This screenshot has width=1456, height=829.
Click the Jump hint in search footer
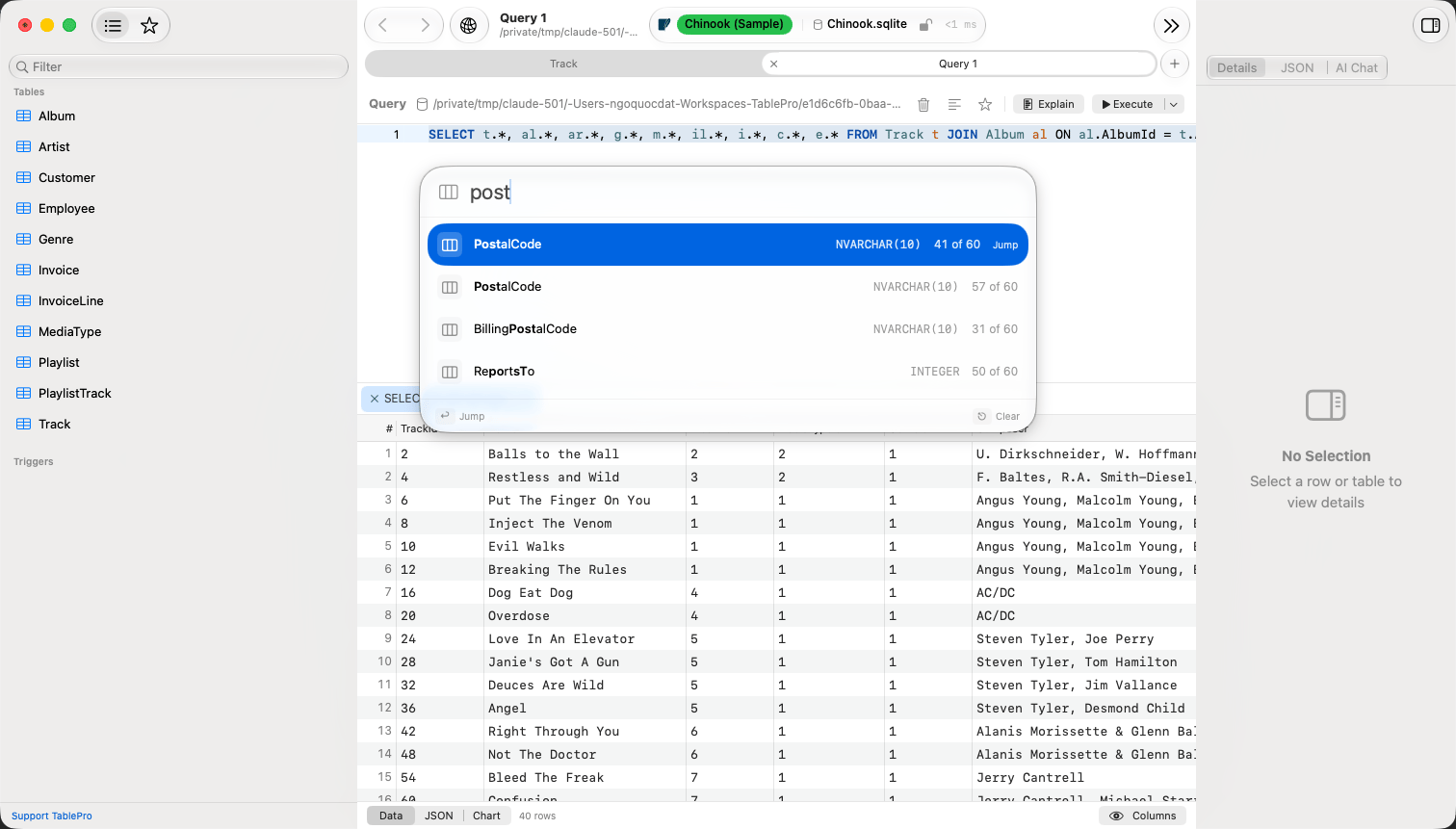[x=462, y=416]
